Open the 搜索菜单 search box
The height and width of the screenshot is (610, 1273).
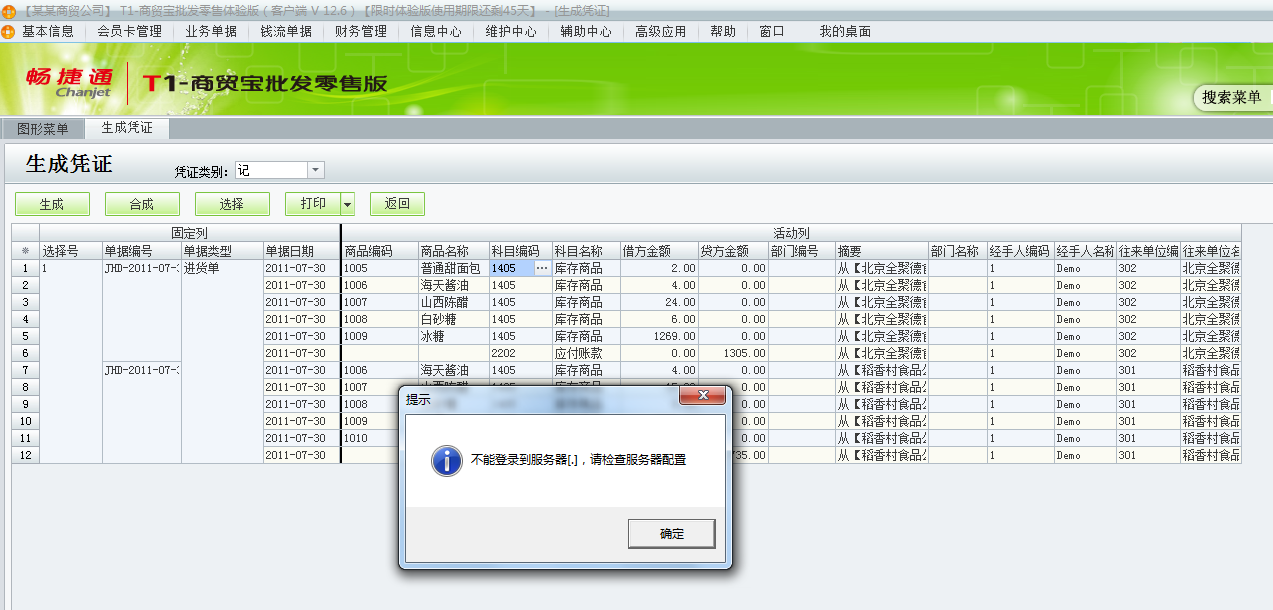1231,97
